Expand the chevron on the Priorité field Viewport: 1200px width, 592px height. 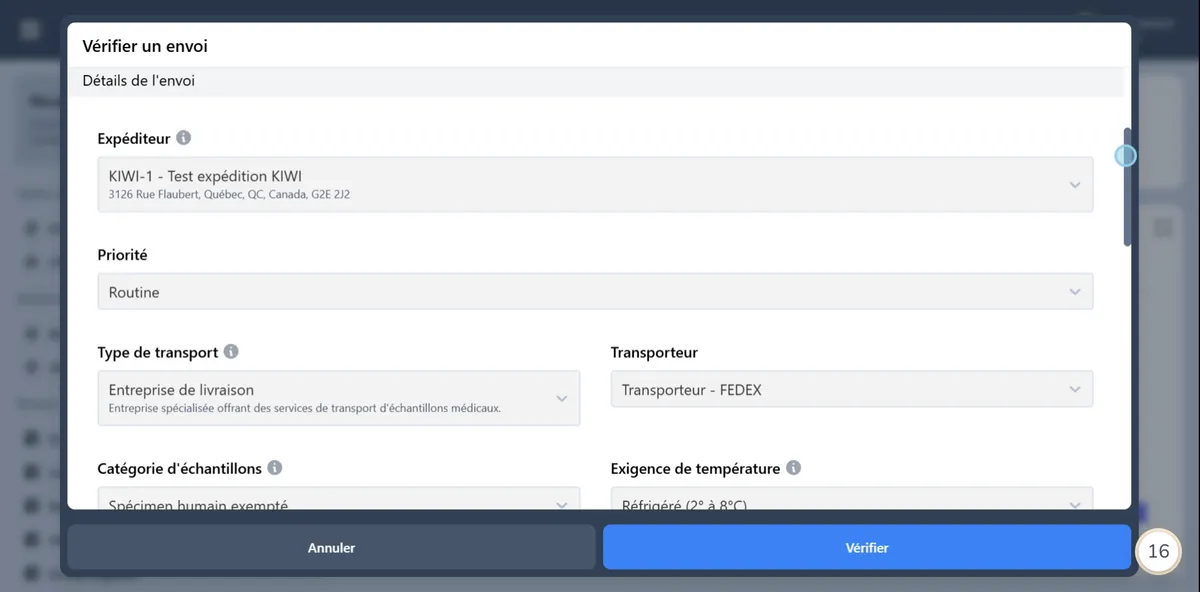1076,291
